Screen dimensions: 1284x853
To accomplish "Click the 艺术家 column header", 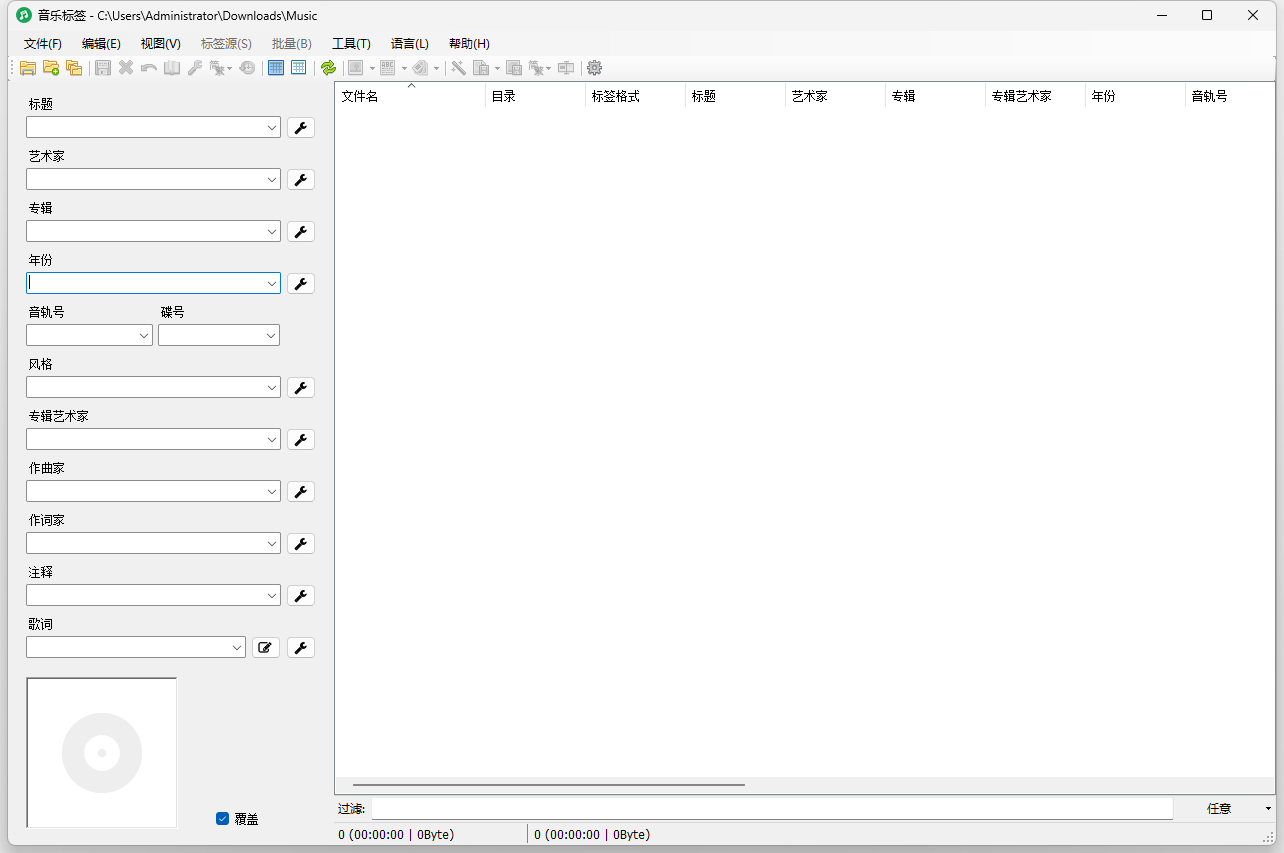I will click(835, 97).
